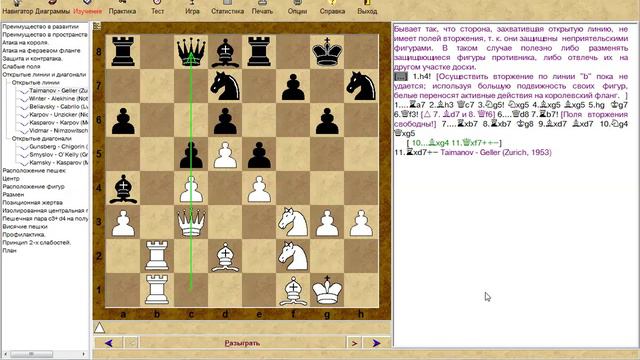640x360 pixels.
Task: Open Опции settings
Action: (297, 8)
